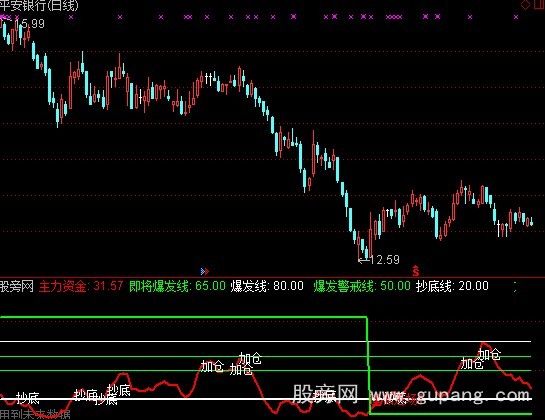The height and width of the screenshot is (420, 545).
Task: Click the red diamond icon at the top right
Action: point(525,5)
